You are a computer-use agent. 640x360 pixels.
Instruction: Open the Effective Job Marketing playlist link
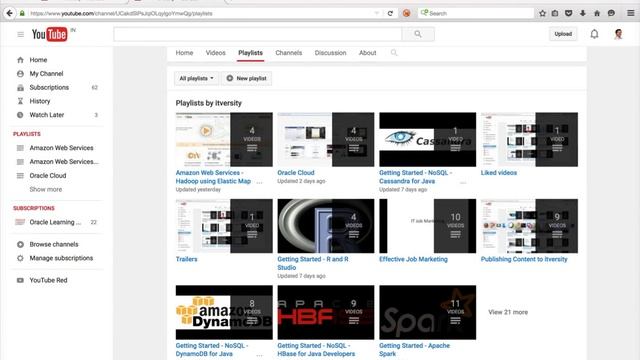(x=413, y=260)
